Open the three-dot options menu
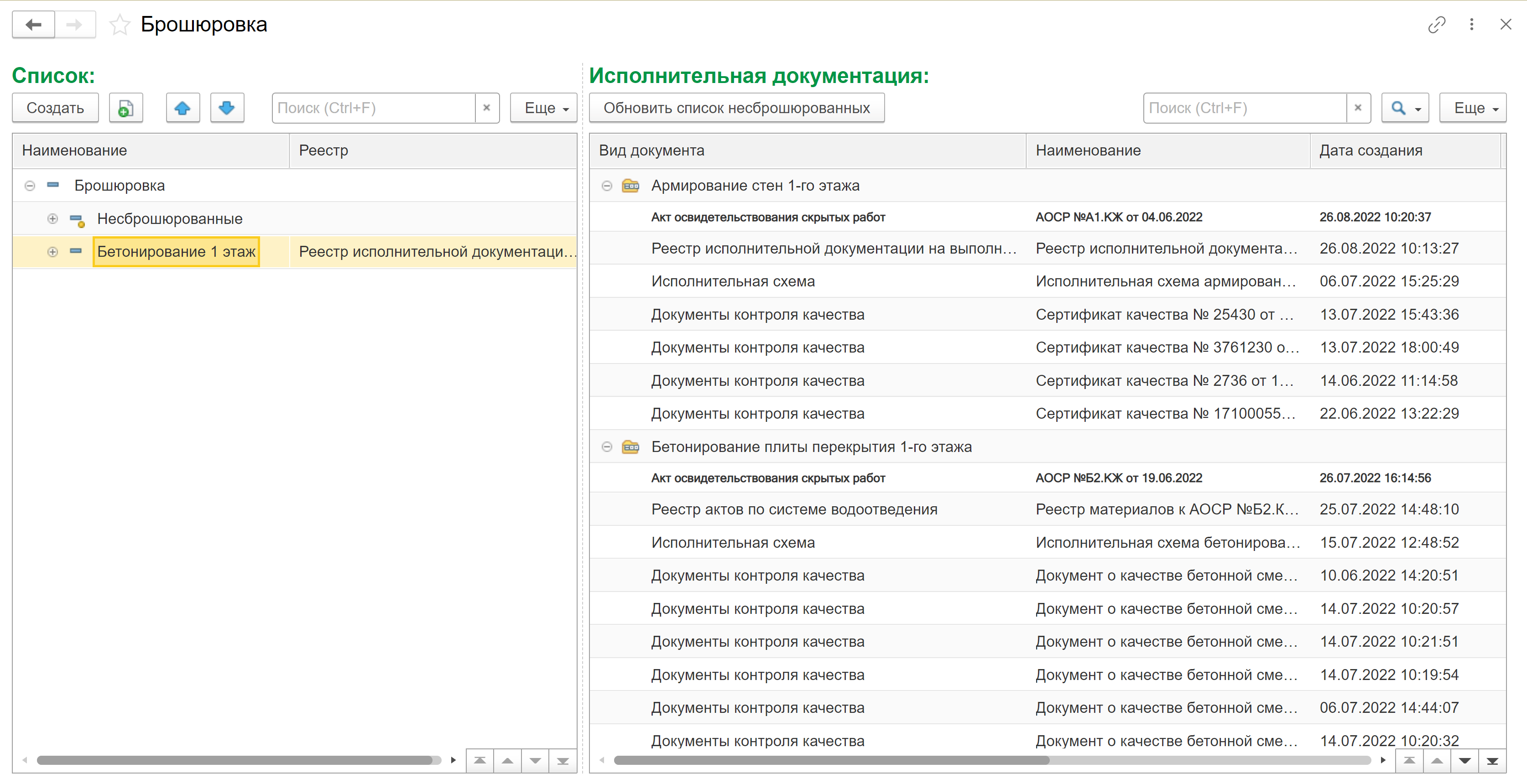1527x784 pixels. pyautogui.click(x=1471, y=25)
